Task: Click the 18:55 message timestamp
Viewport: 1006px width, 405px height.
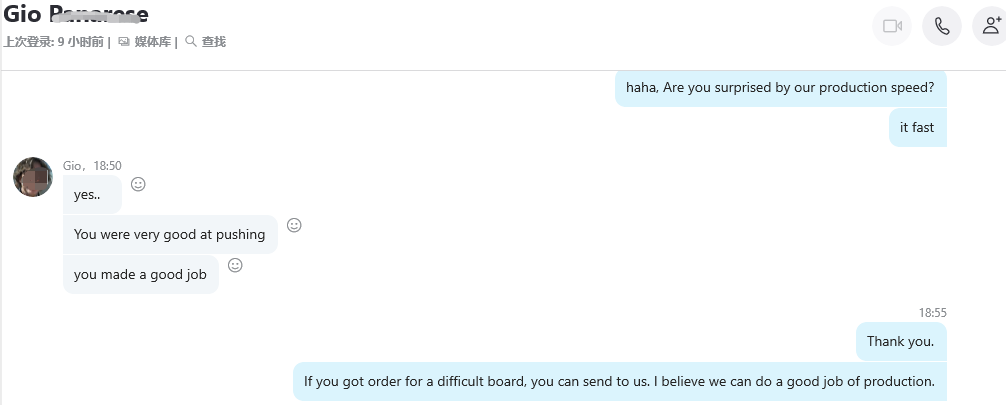Action: (x=932, y=313)
